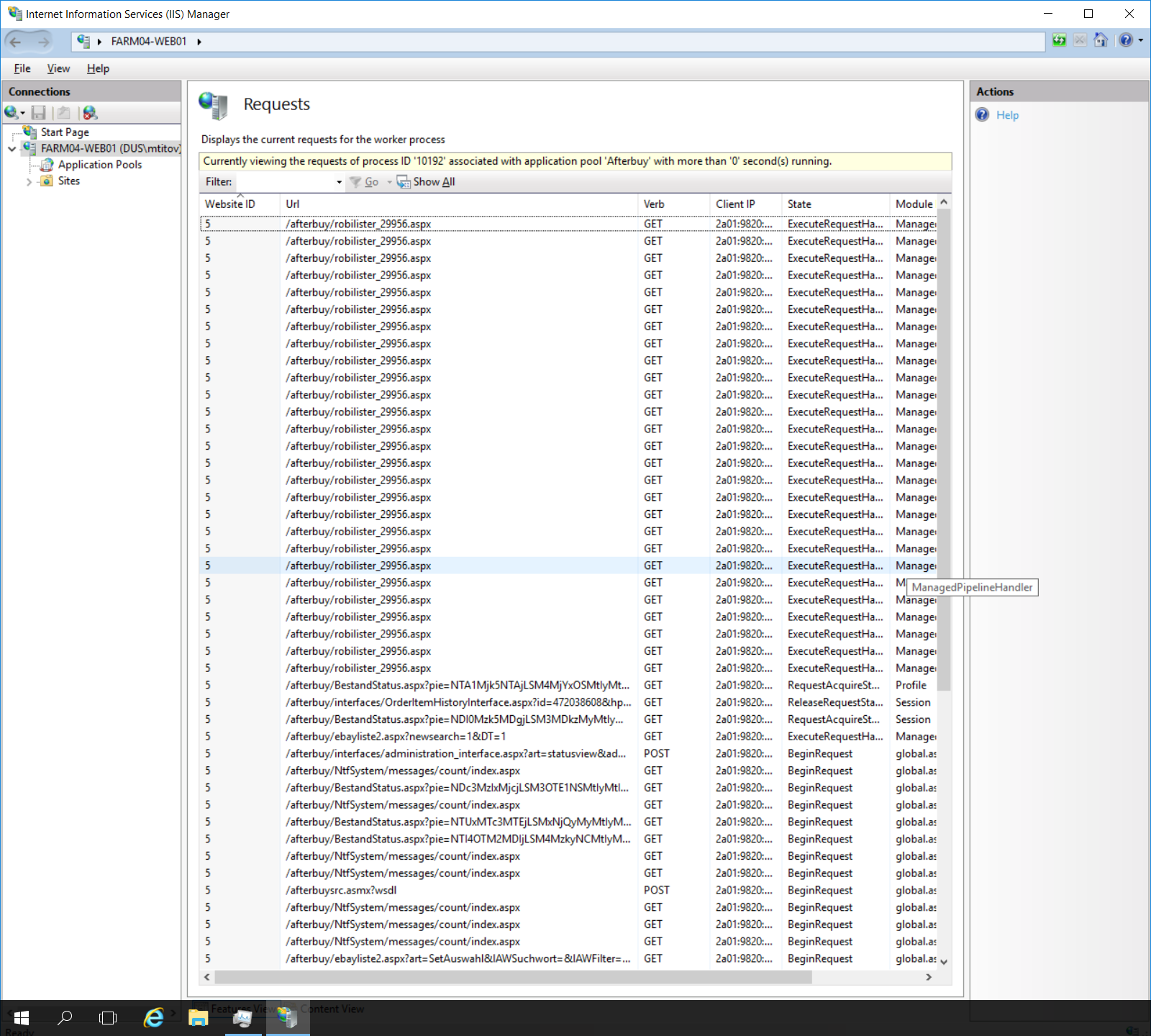
Task: Click Show All button
Action: coord(426,182)
